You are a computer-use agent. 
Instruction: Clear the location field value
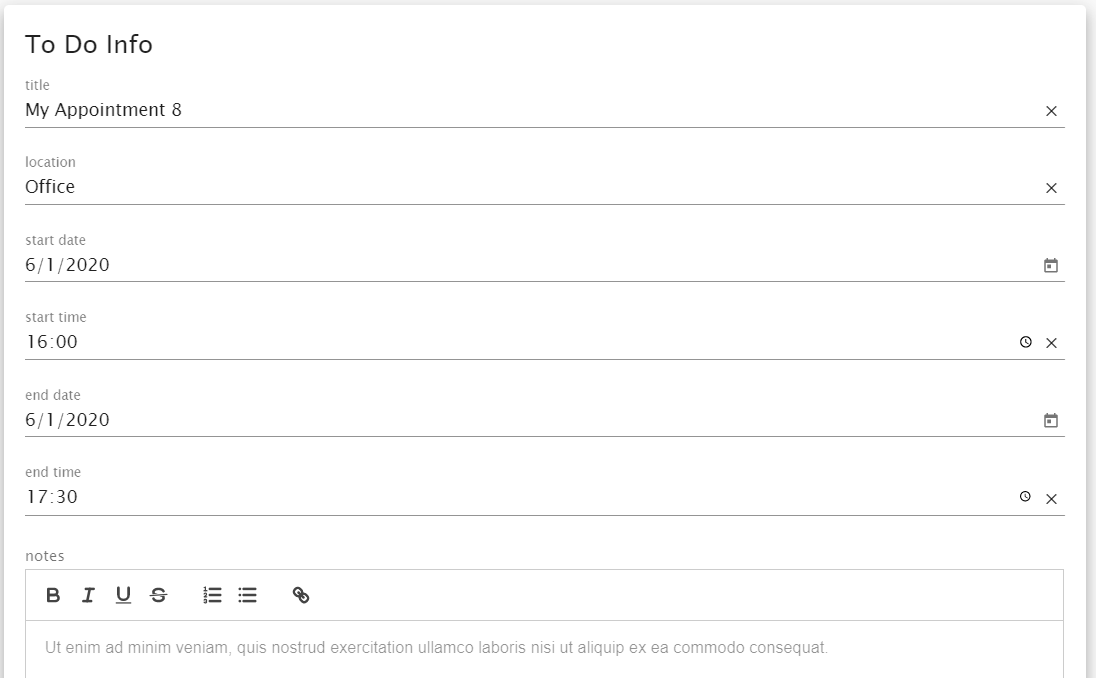(x=1051, y=188)
